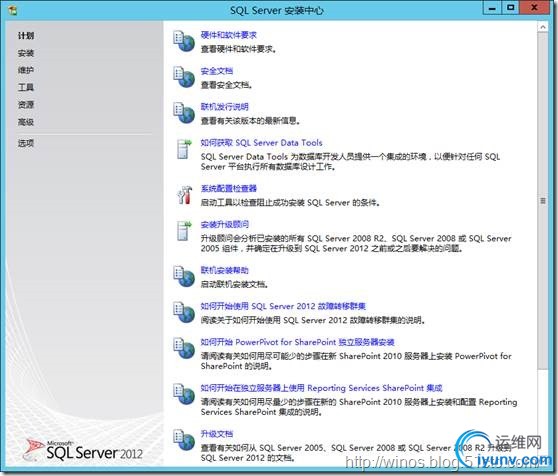Open PowerPivot for SharePoint 独立服务器安装 link
This screenshot has height=476, width=558.
[x=298, y=342]
